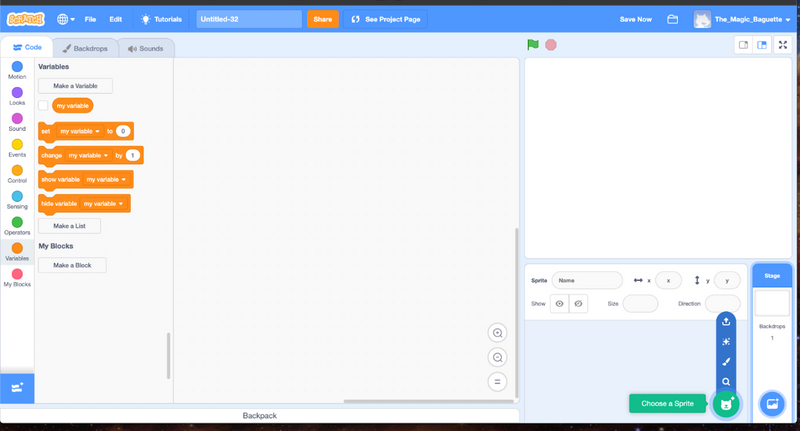This screenshot has height=431, width=800.
Task: Toggle sprite visible with eye icon
Action: 560,303
